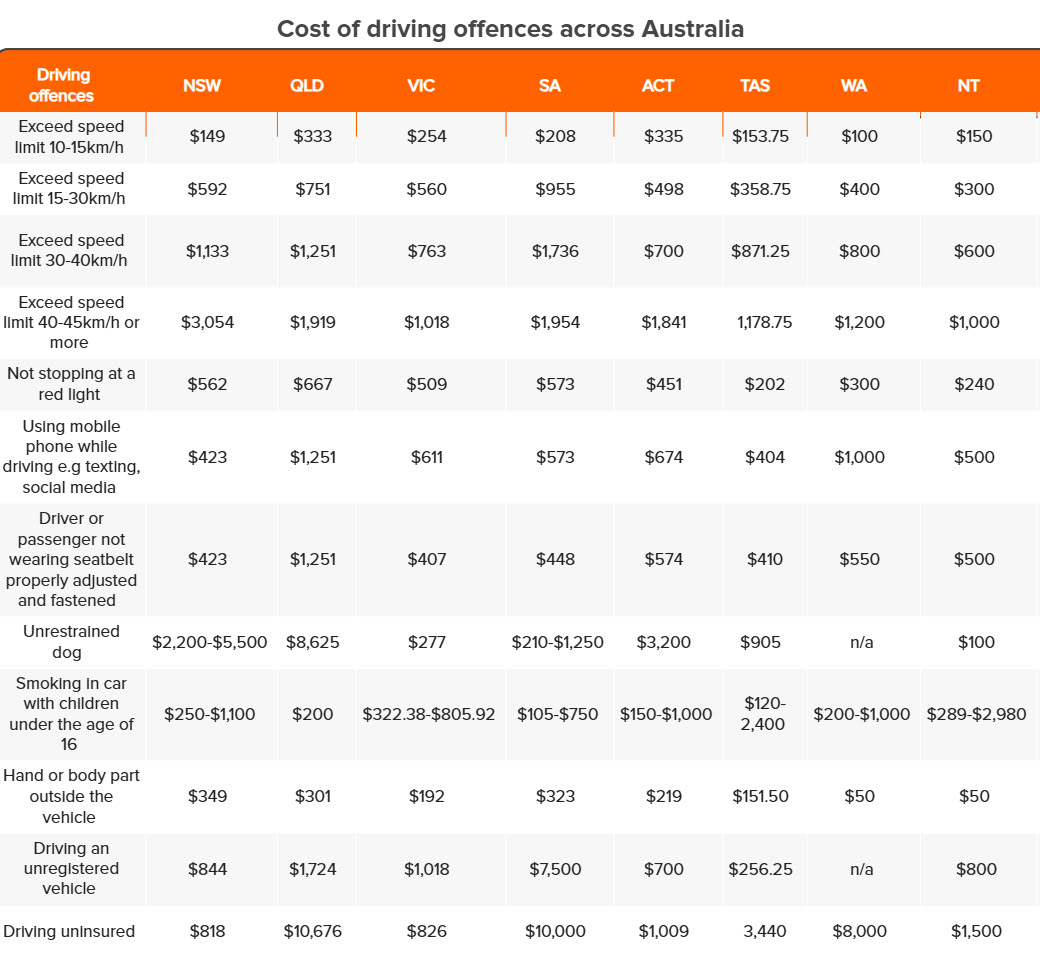Viewport: 1040px width, 968px height.
Task: Select the 'Hand or body part outside the vehicle' label
Action: 71,796
